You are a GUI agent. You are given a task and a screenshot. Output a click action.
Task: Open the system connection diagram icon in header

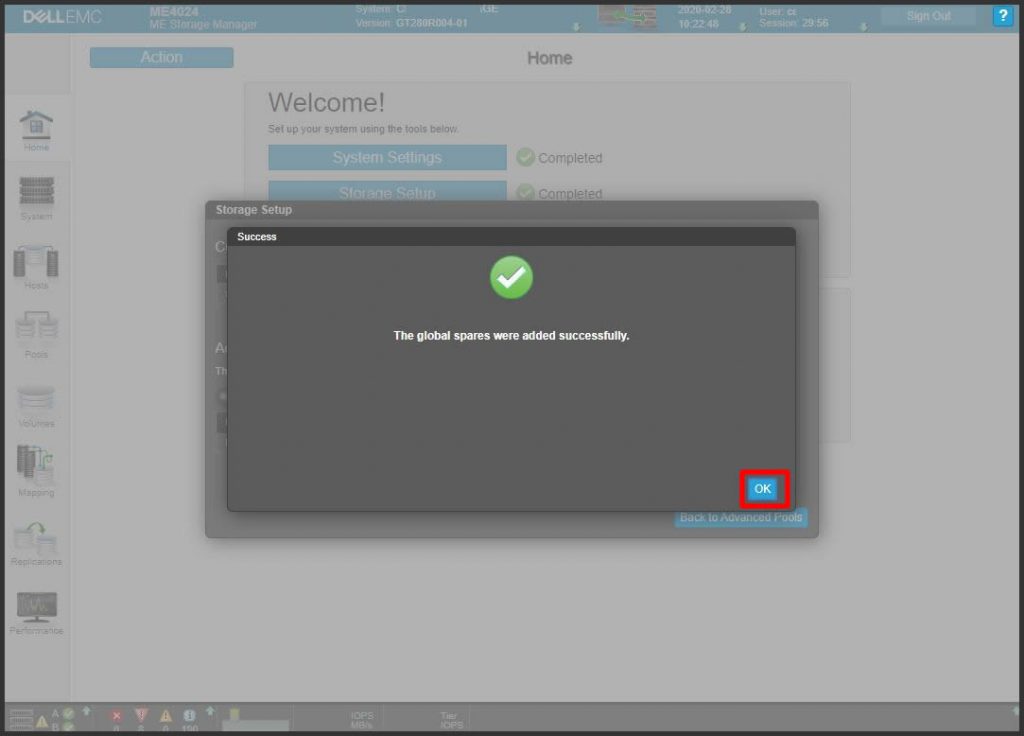click(x=627, y=16)
